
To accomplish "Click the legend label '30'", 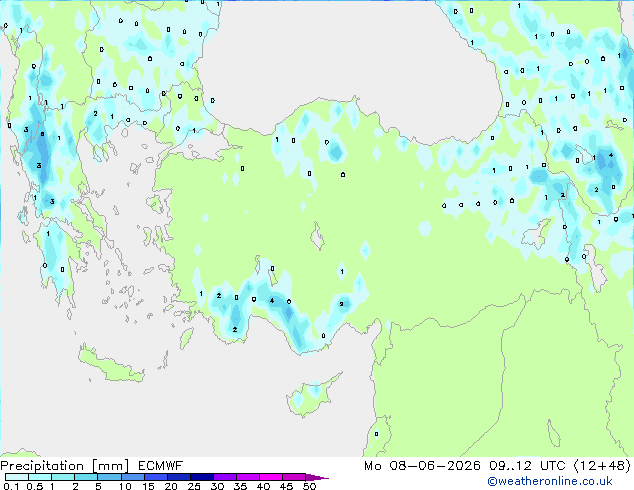I will (x=217, y=486).
